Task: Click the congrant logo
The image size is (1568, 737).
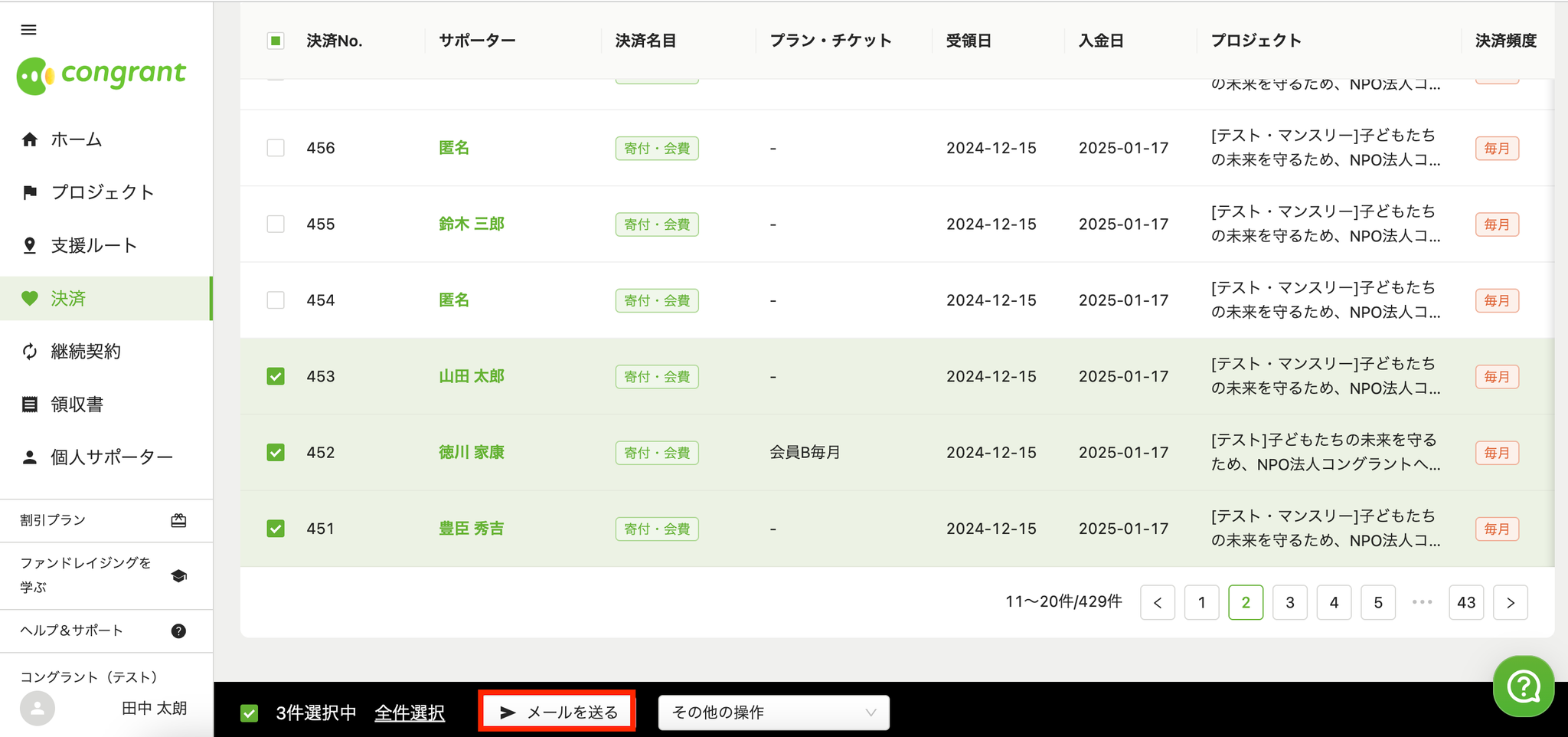Action: click(x=101, y=75)
